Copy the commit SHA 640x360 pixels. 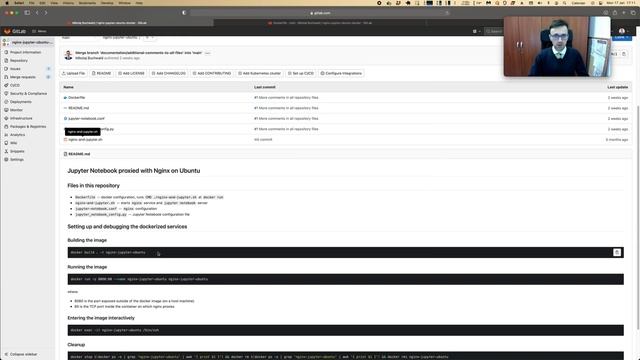624,54
